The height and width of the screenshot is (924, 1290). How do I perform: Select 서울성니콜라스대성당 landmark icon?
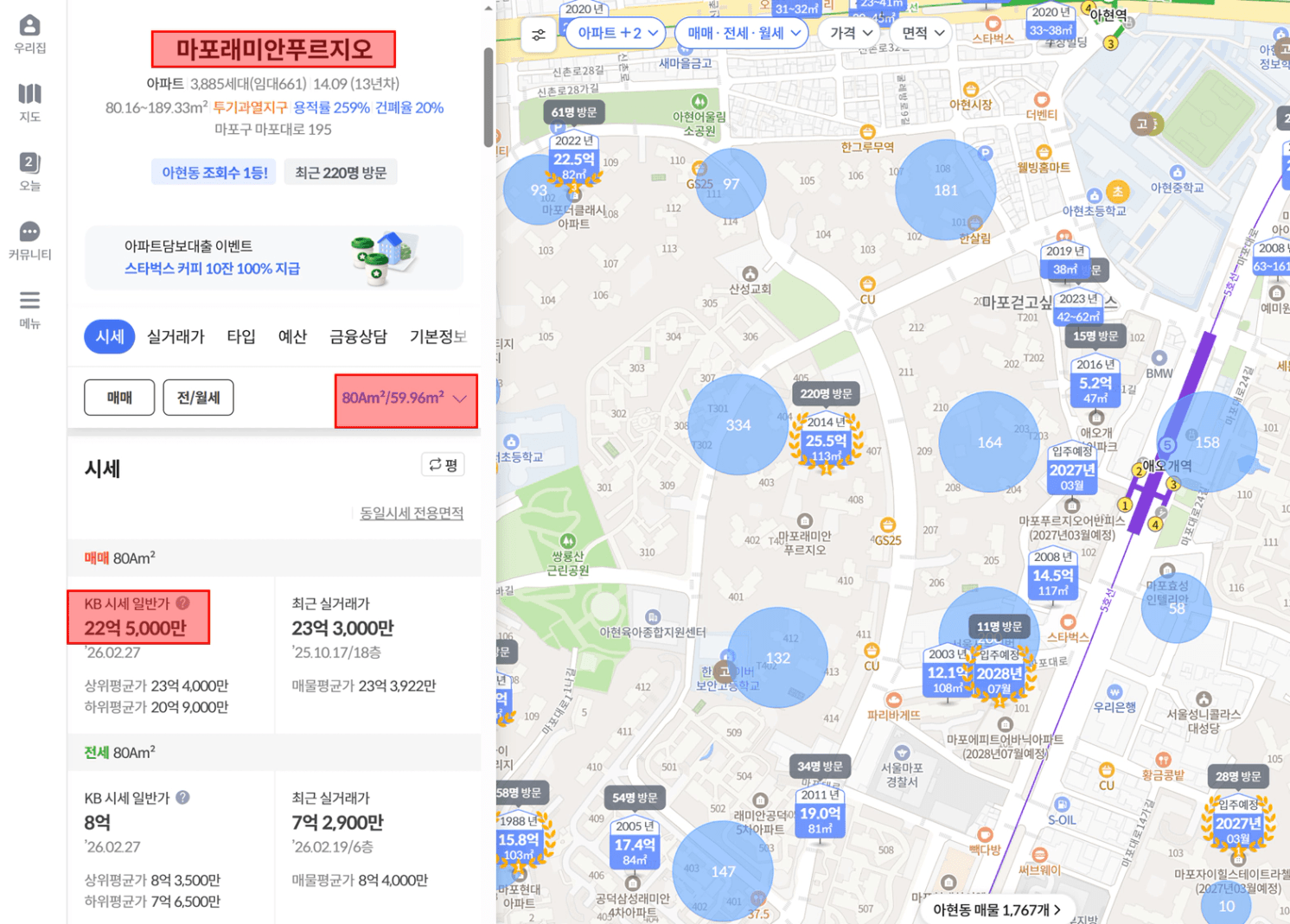[1204, 698]
